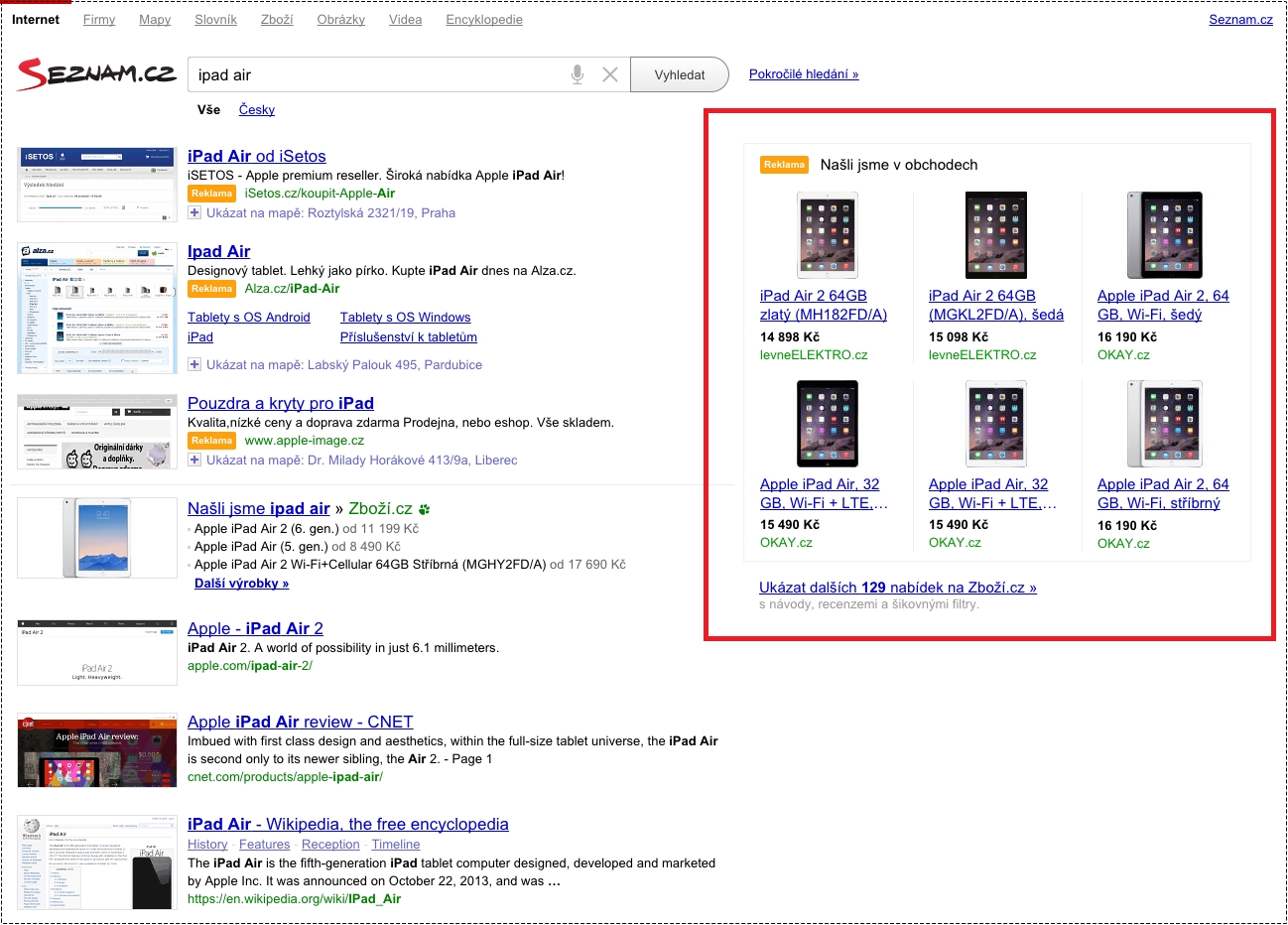Click www.apple-image.cz URL
Screen dimensions: 1288x925
305,441
